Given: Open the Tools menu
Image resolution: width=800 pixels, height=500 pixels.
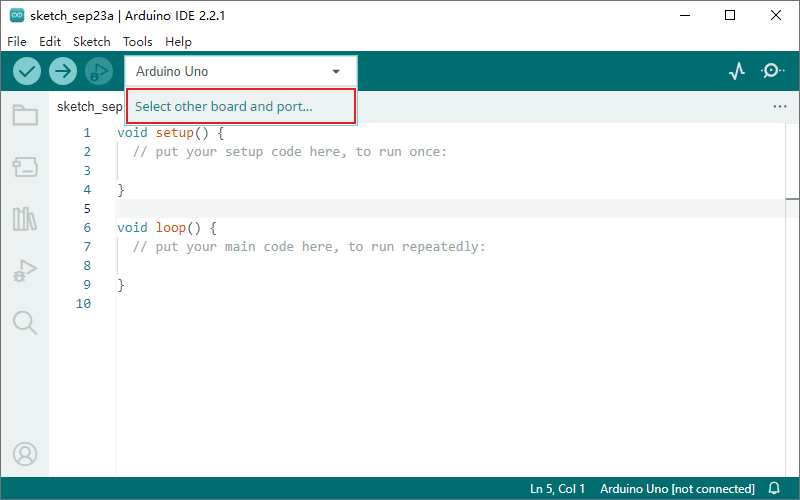Looking at the screenshot, I should (x=138, y=42).
